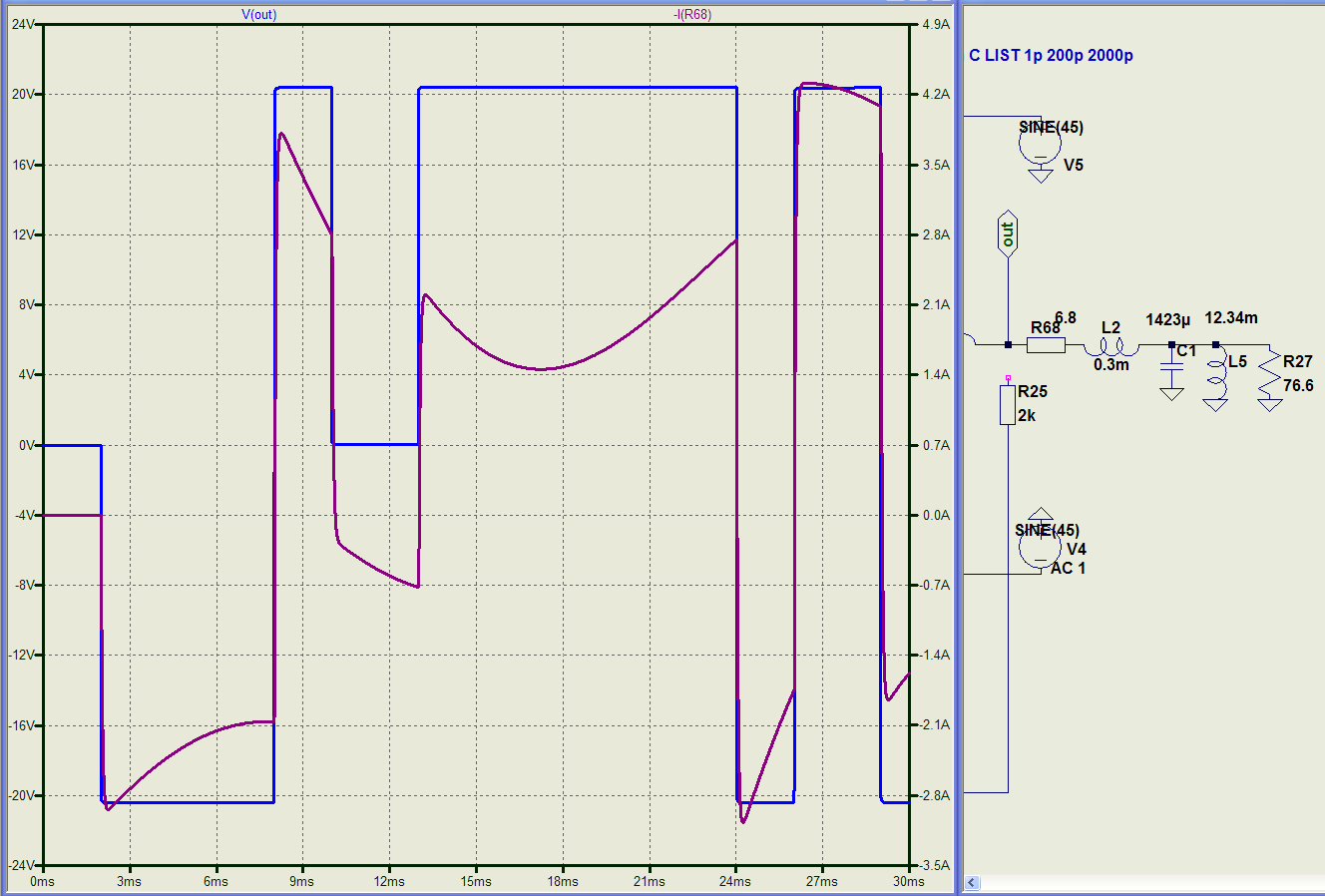Image resolution: width=1325 pixels, height=896 pixels.
Task: Click SINE(45) label of V4
Action: (x=1048, y=530)
